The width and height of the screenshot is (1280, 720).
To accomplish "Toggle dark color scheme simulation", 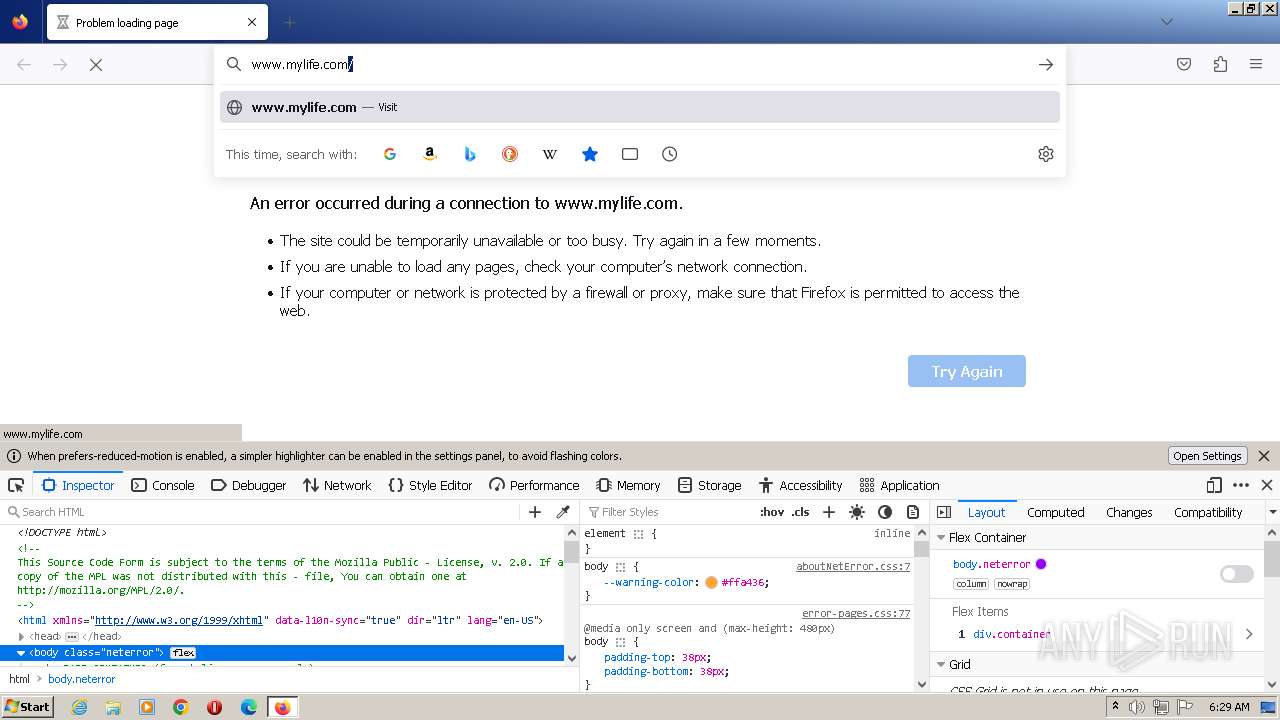I will pos(885,512).
